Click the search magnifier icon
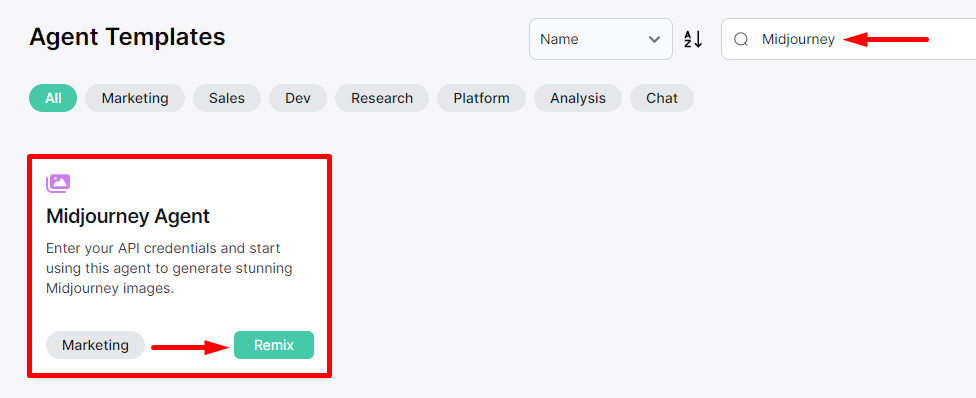976x398 pixels. 741,39
